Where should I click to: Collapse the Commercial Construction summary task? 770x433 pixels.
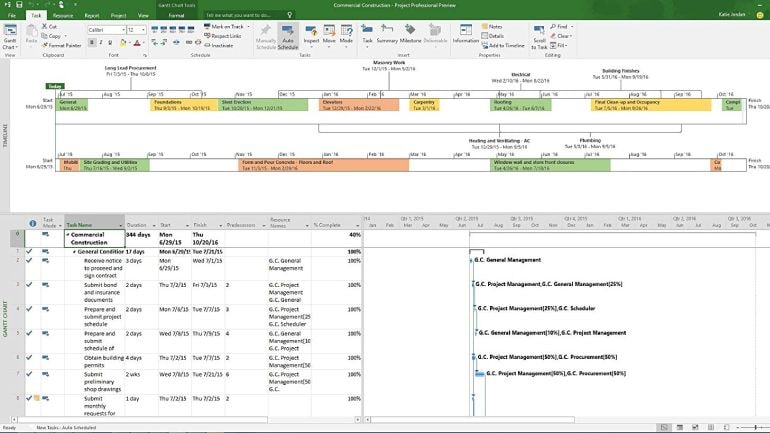point(68,235)
